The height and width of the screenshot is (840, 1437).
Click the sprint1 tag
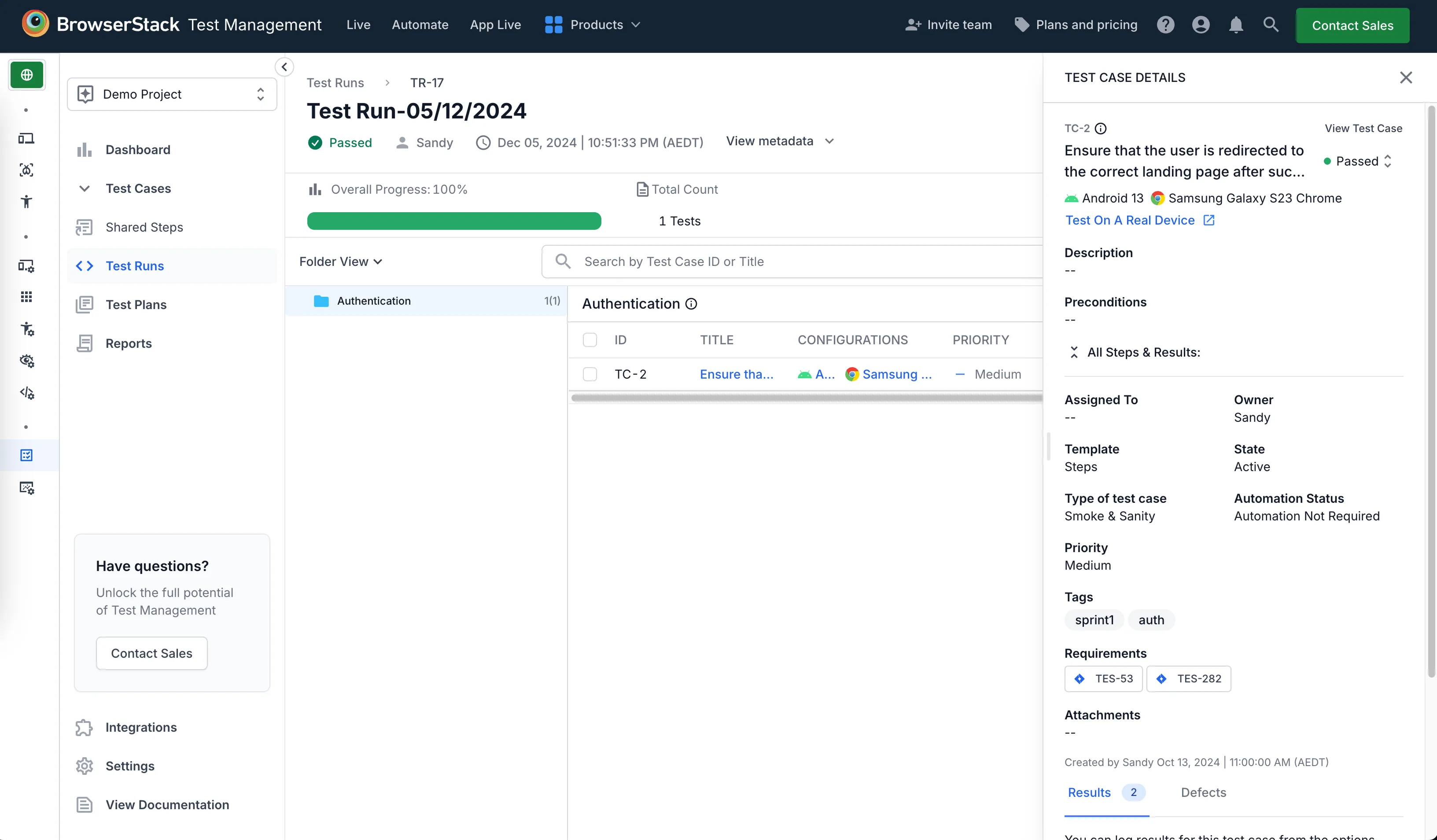click(x=1094, y=620)
